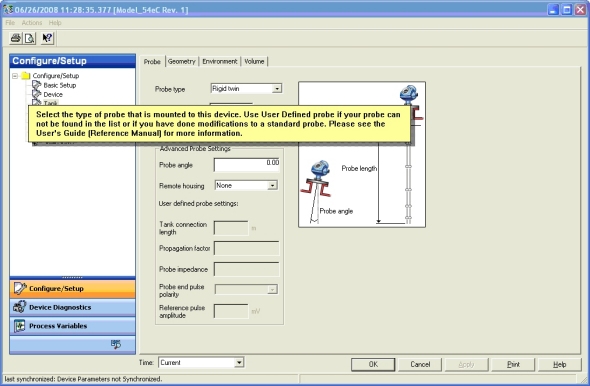The height and width of the screenshot is (386, 590).
Task: Click the probe diagram illustration
Action: tap(362, 154)
